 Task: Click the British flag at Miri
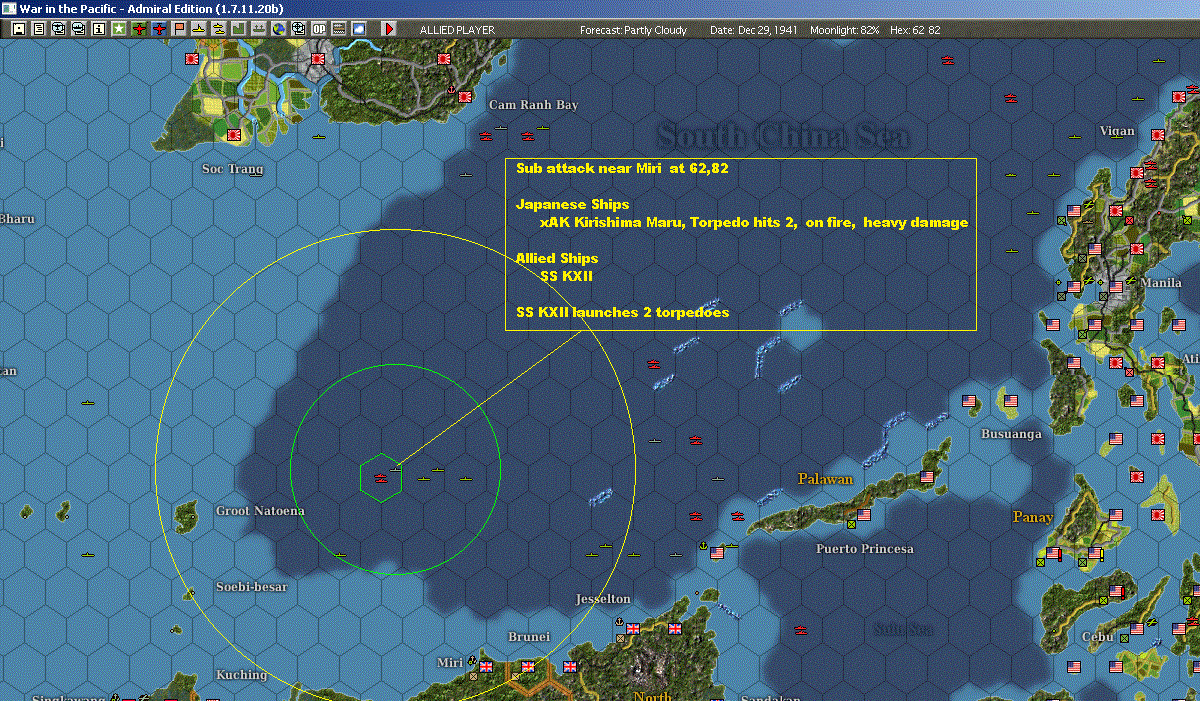point(487,667)
